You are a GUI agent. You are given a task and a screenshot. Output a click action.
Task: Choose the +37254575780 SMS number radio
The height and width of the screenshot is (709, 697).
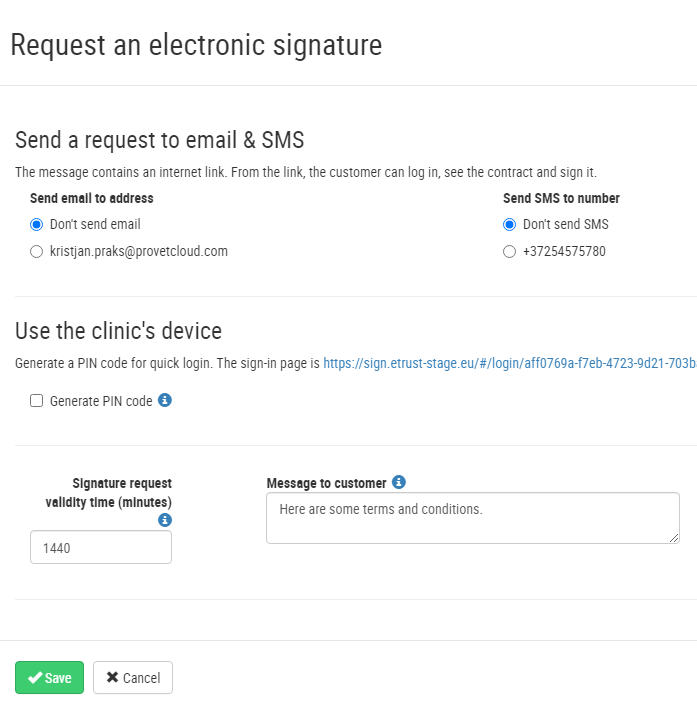click(510, 252)
